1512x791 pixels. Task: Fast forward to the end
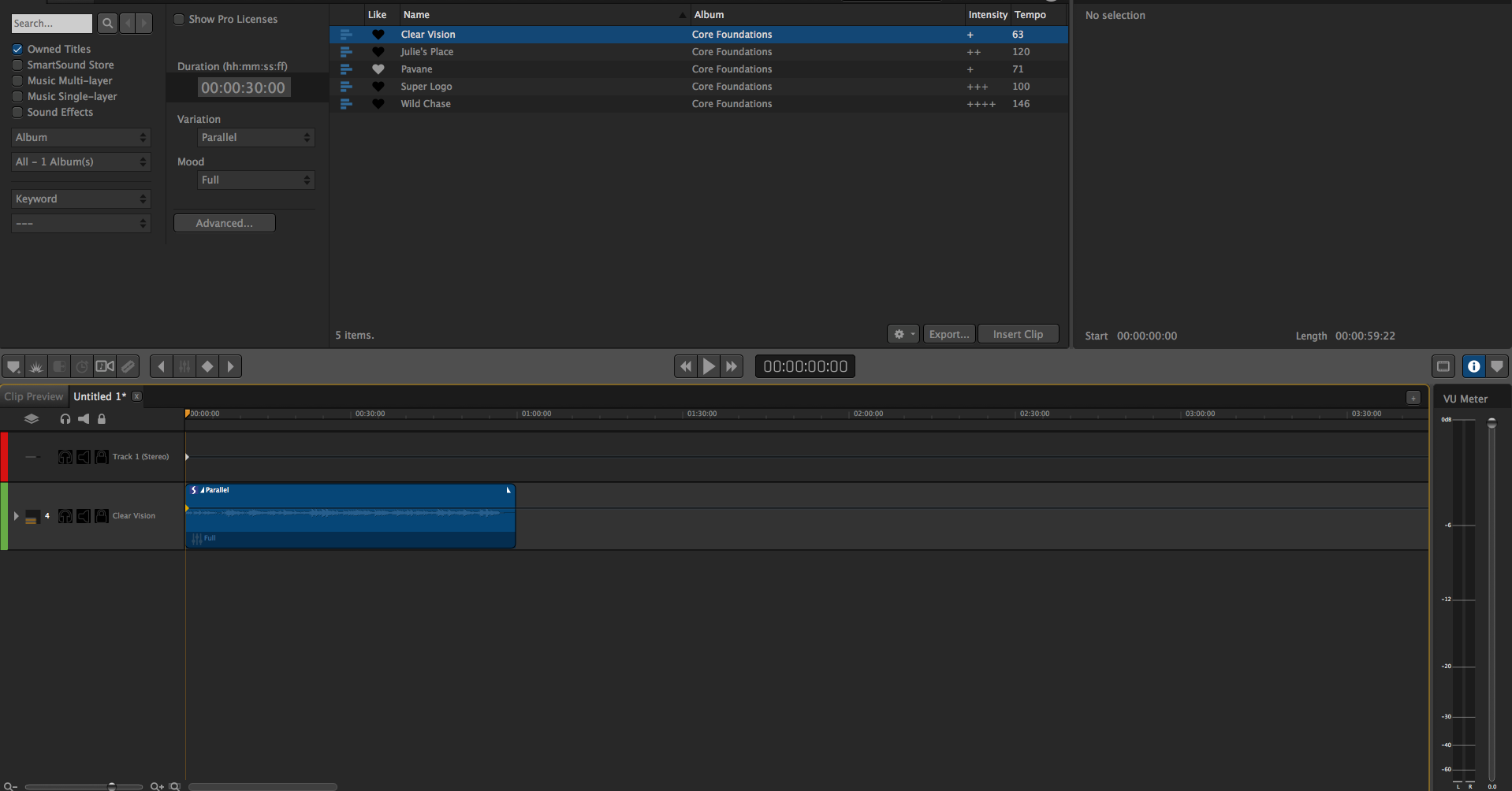[x=732, y=366]
